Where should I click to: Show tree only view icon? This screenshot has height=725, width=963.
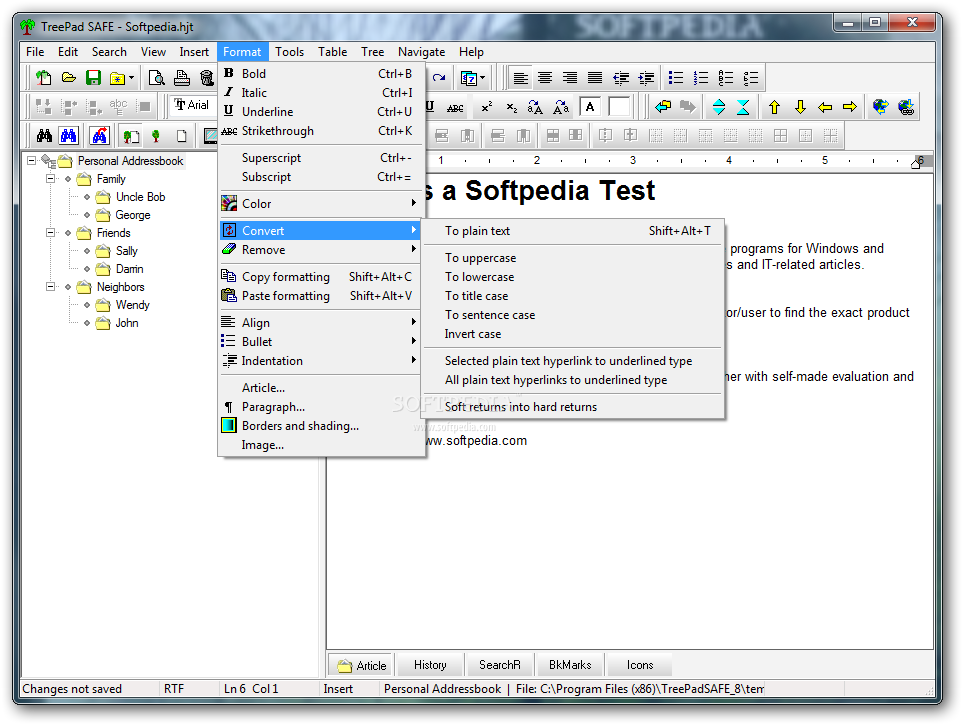point(156,136)
